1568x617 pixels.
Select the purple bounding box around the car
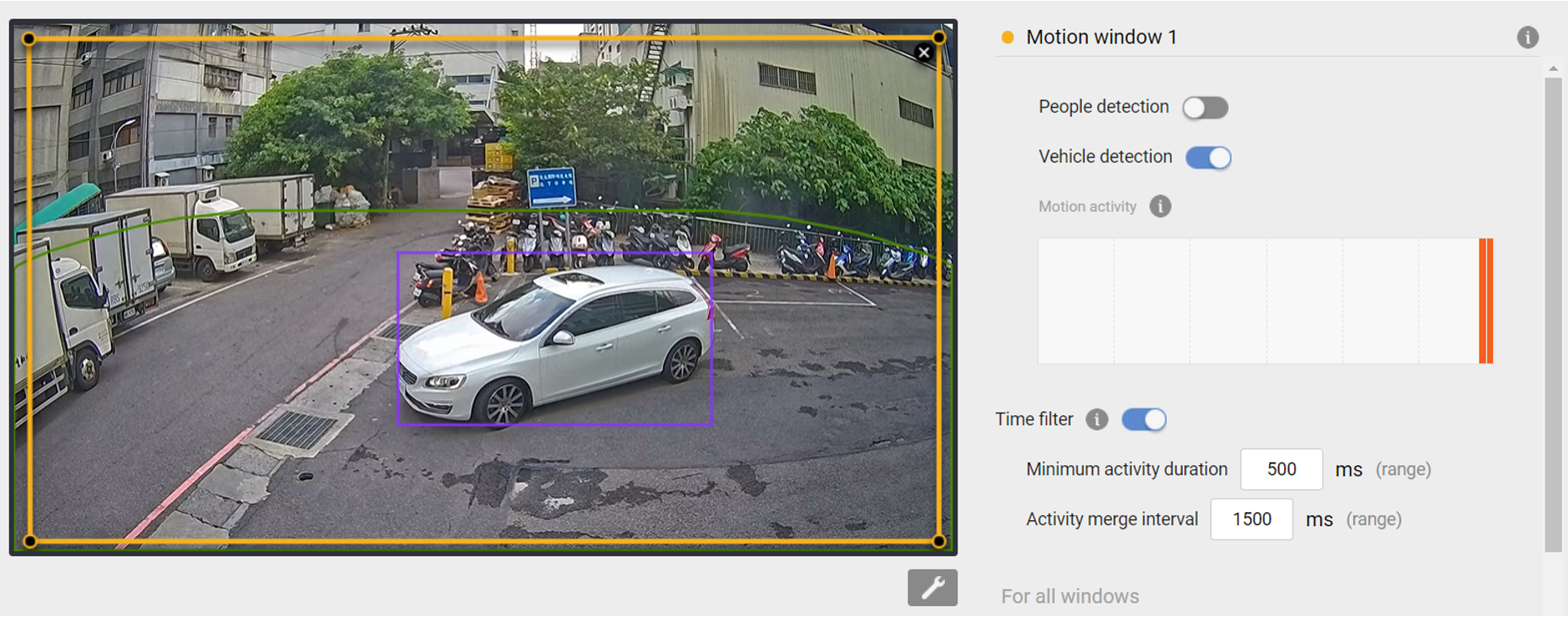pos(555,253)
